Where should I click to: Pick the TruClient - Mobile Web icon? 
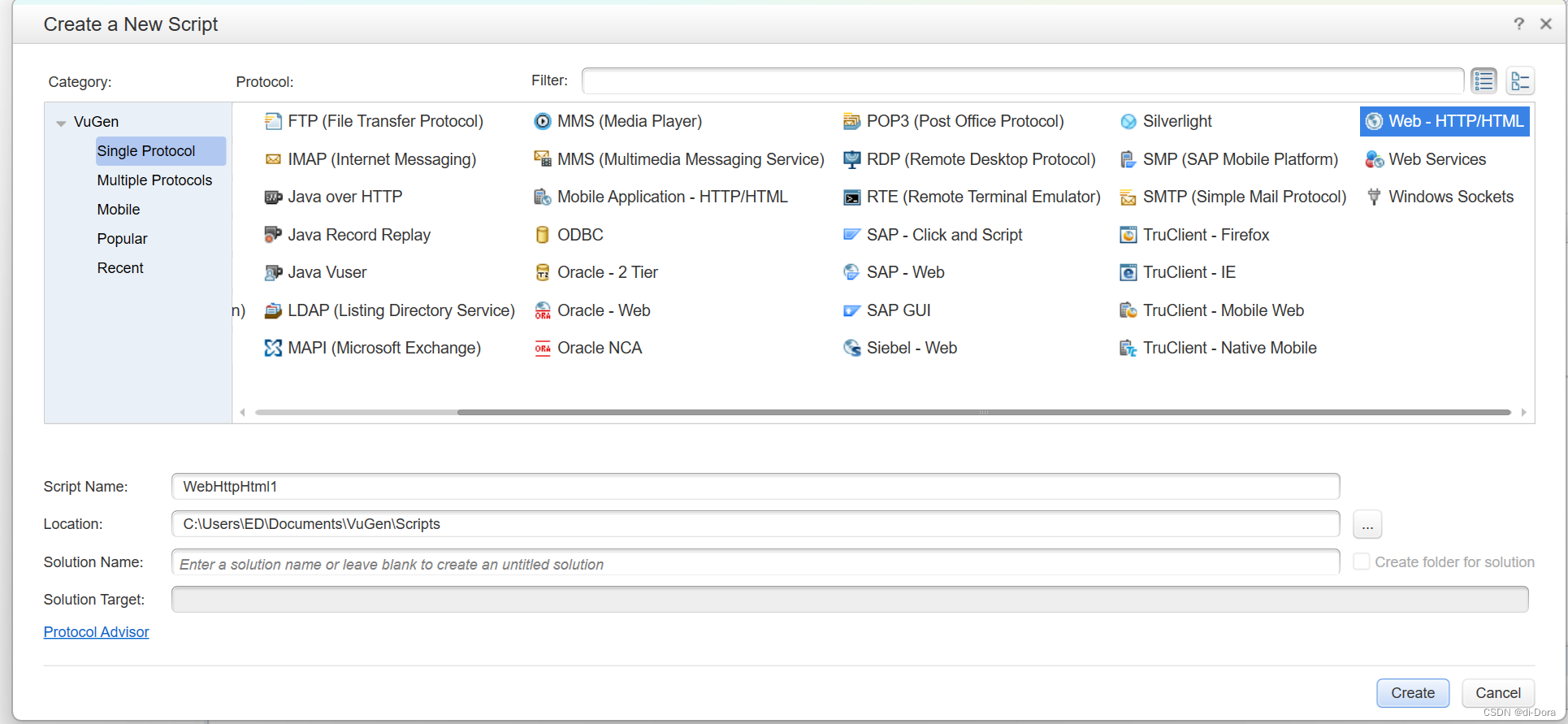[1128, 310]
